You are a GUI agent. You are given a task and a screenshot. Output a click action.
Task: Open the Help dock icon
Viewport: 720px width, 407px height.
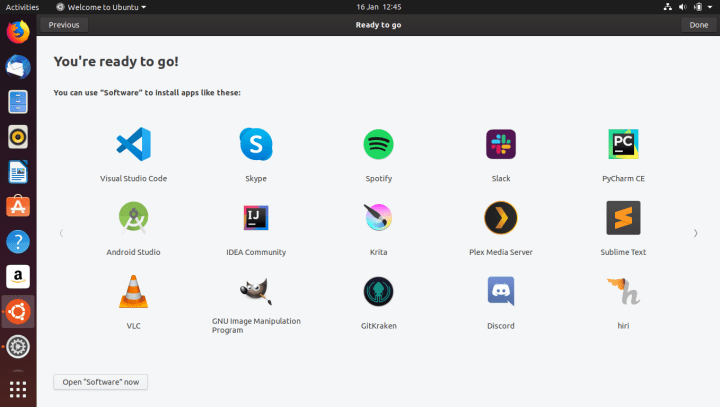18,241
